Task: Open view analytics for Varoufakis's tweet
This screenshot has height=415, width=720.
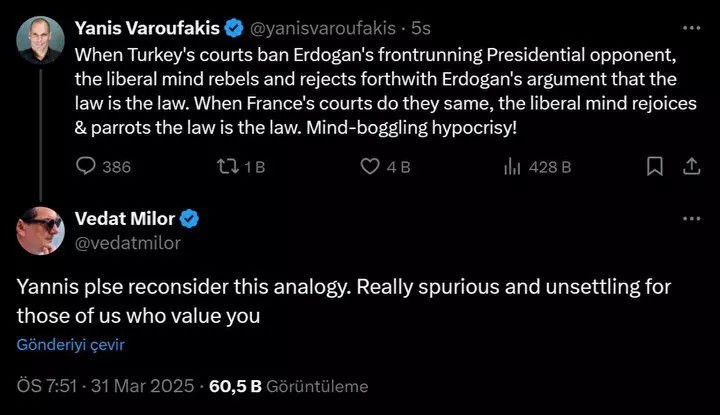Action: click(x=510, y=167)
